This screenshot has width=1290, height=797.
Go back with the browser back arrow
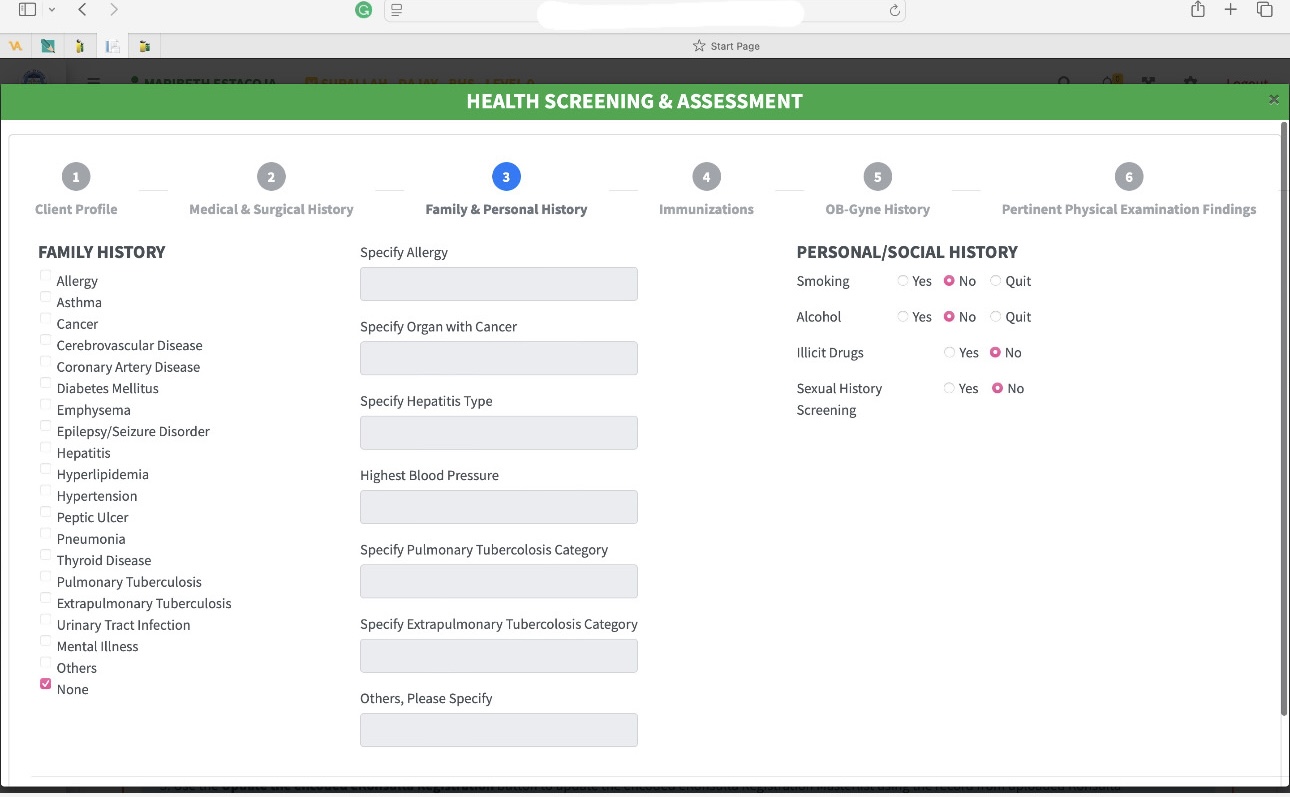[x=82, y=10]
